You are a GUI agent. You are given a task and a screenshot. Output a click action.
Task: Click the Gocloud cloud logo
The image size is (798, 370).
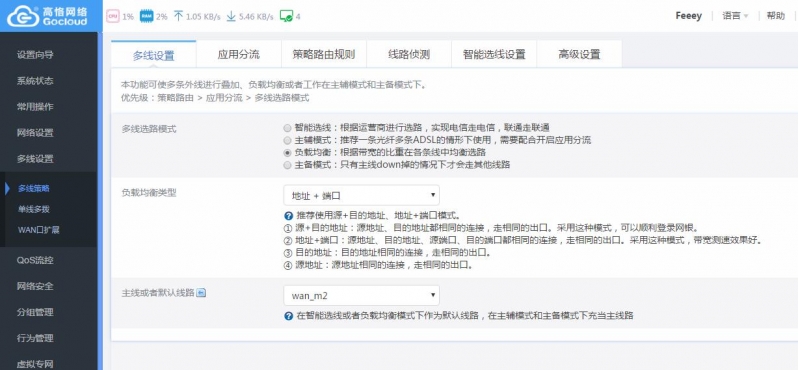click(x=23, y=16)
